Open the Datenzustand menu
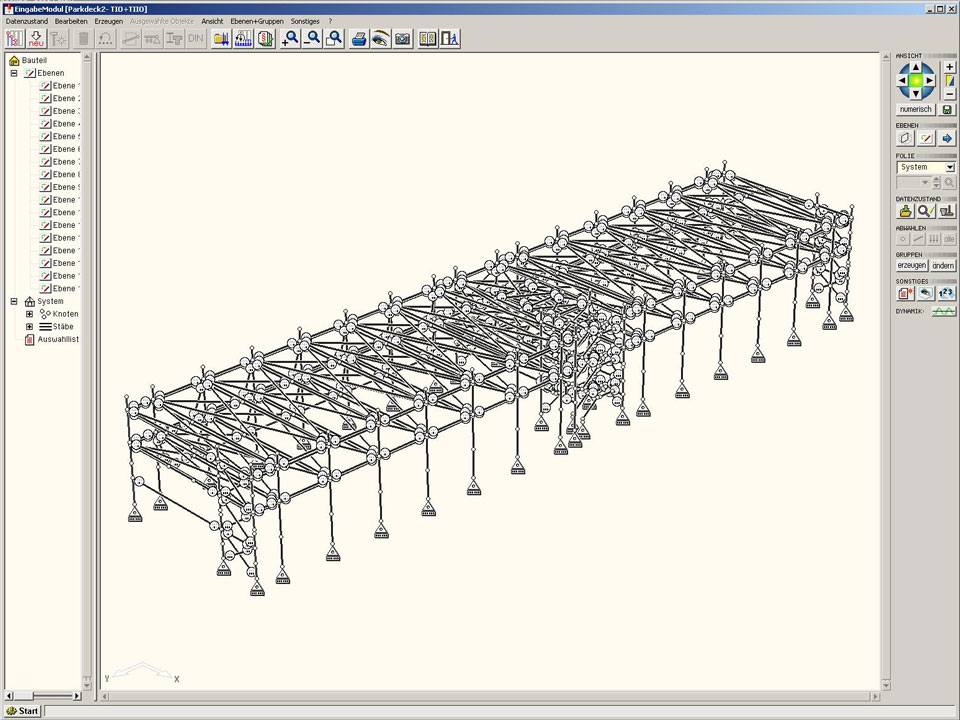 tap(27, 21)
